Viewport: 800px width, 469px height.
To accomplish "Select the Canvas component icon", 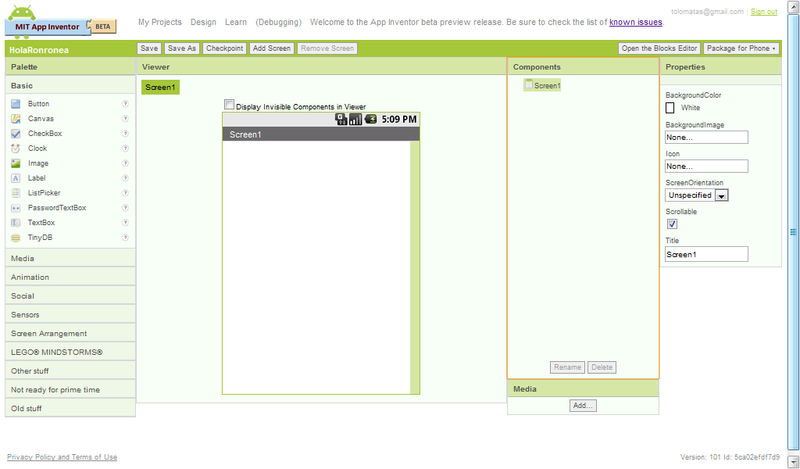I will 16,118.
